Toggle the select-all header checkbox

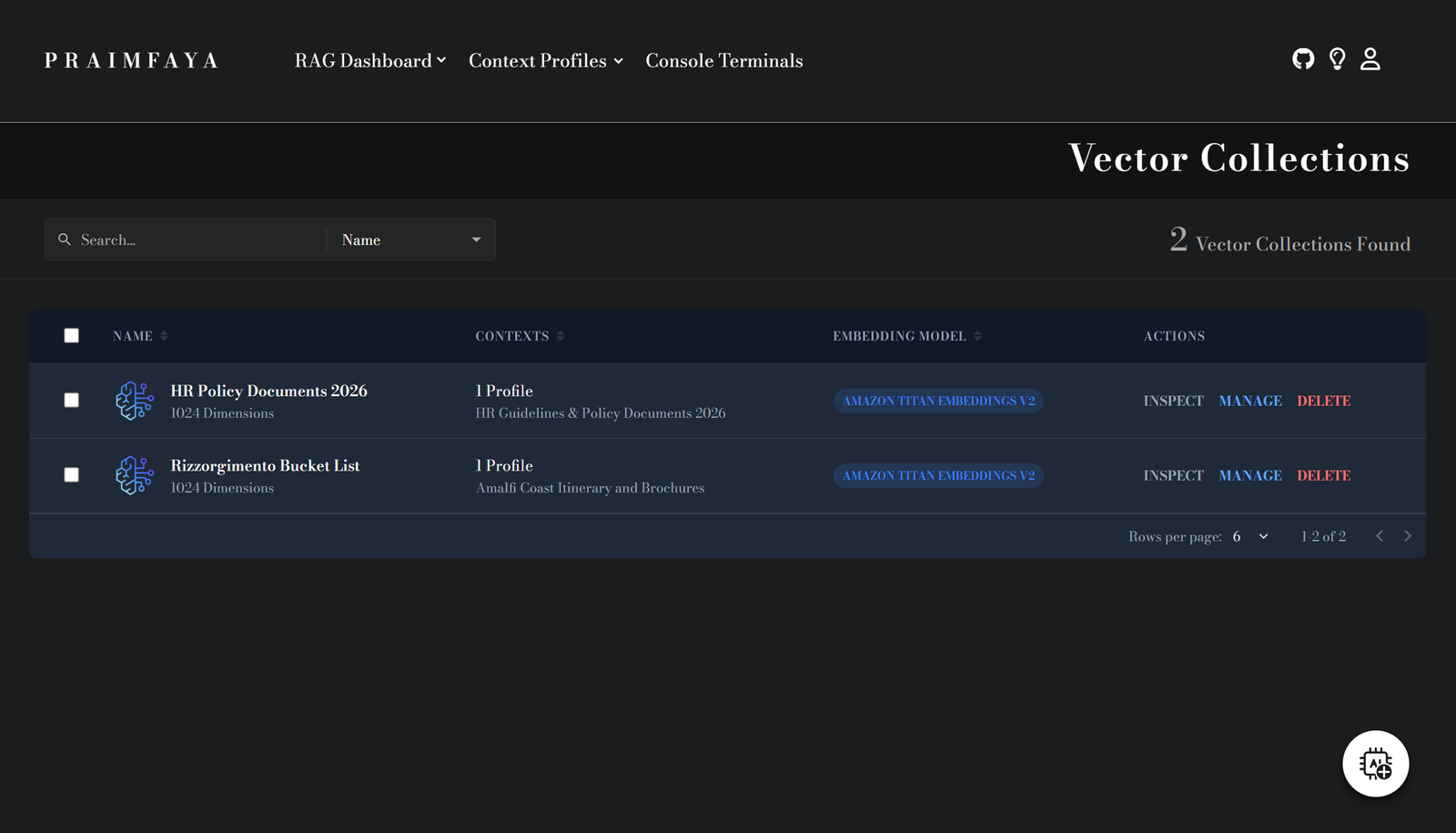[x=72, y=336]
